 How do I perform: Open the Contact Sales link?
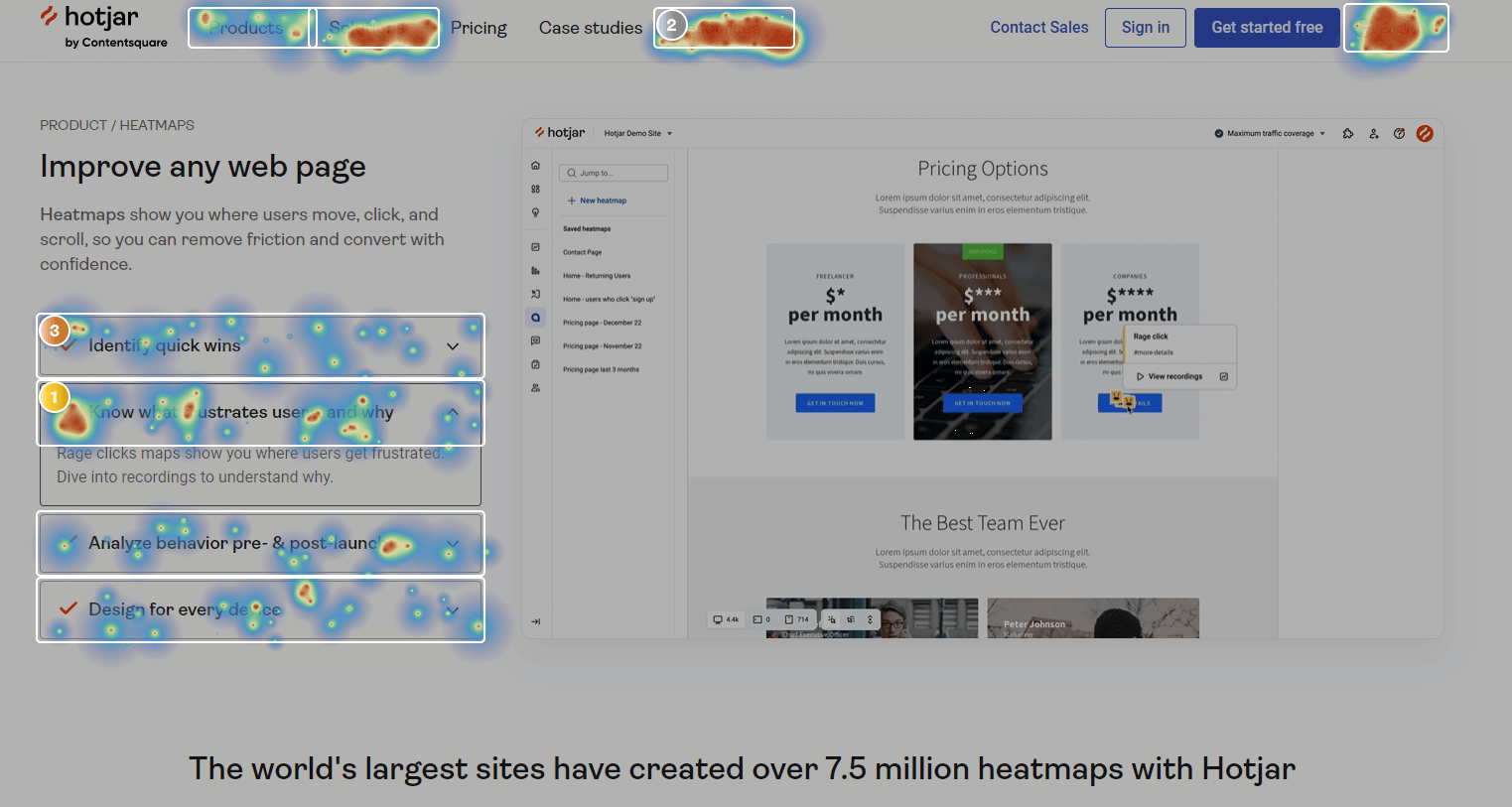pos(1039,27)
